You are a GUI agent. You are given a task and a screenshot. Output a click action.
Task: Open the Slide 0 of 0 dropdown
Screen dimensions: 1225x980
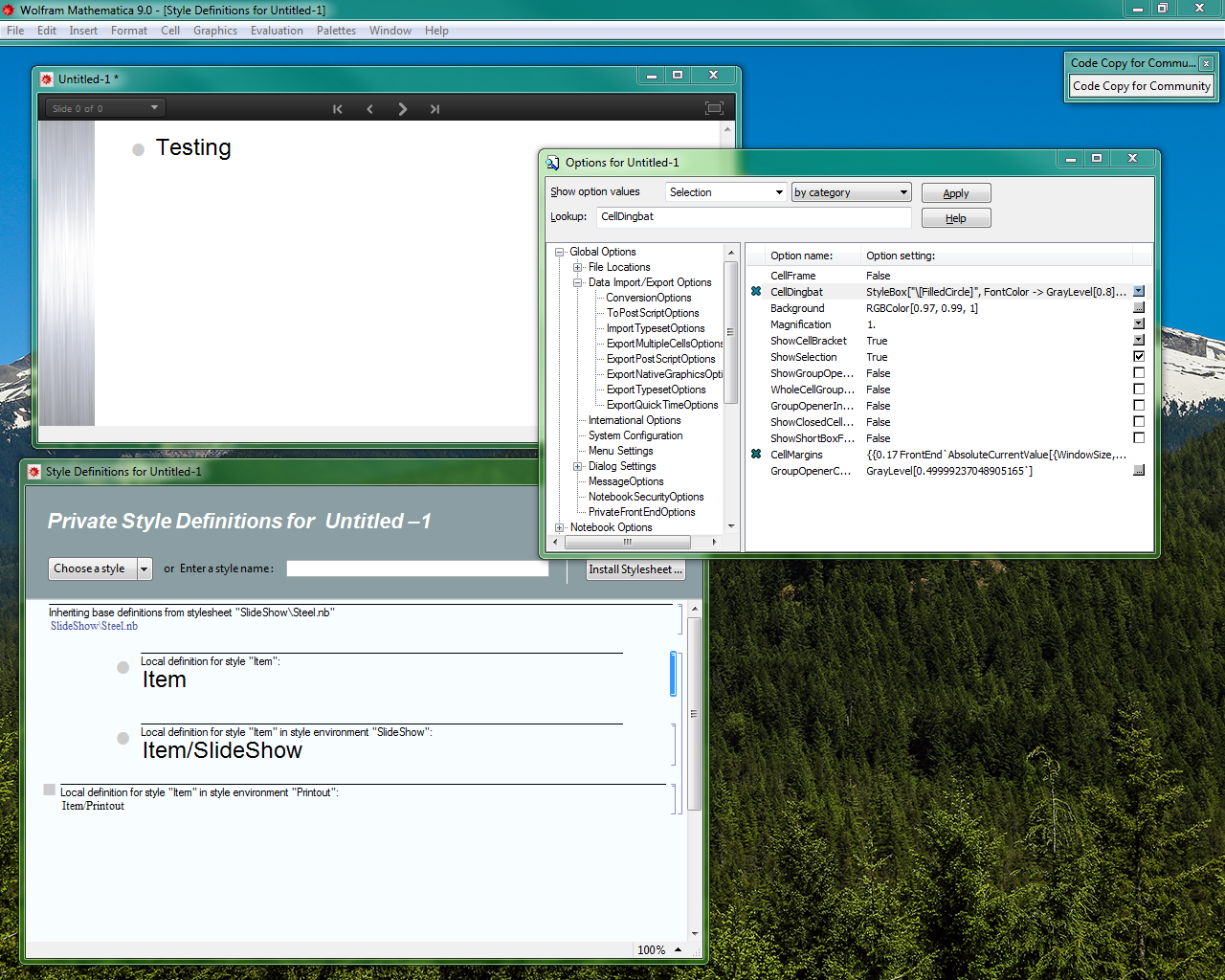pos(105,108)
